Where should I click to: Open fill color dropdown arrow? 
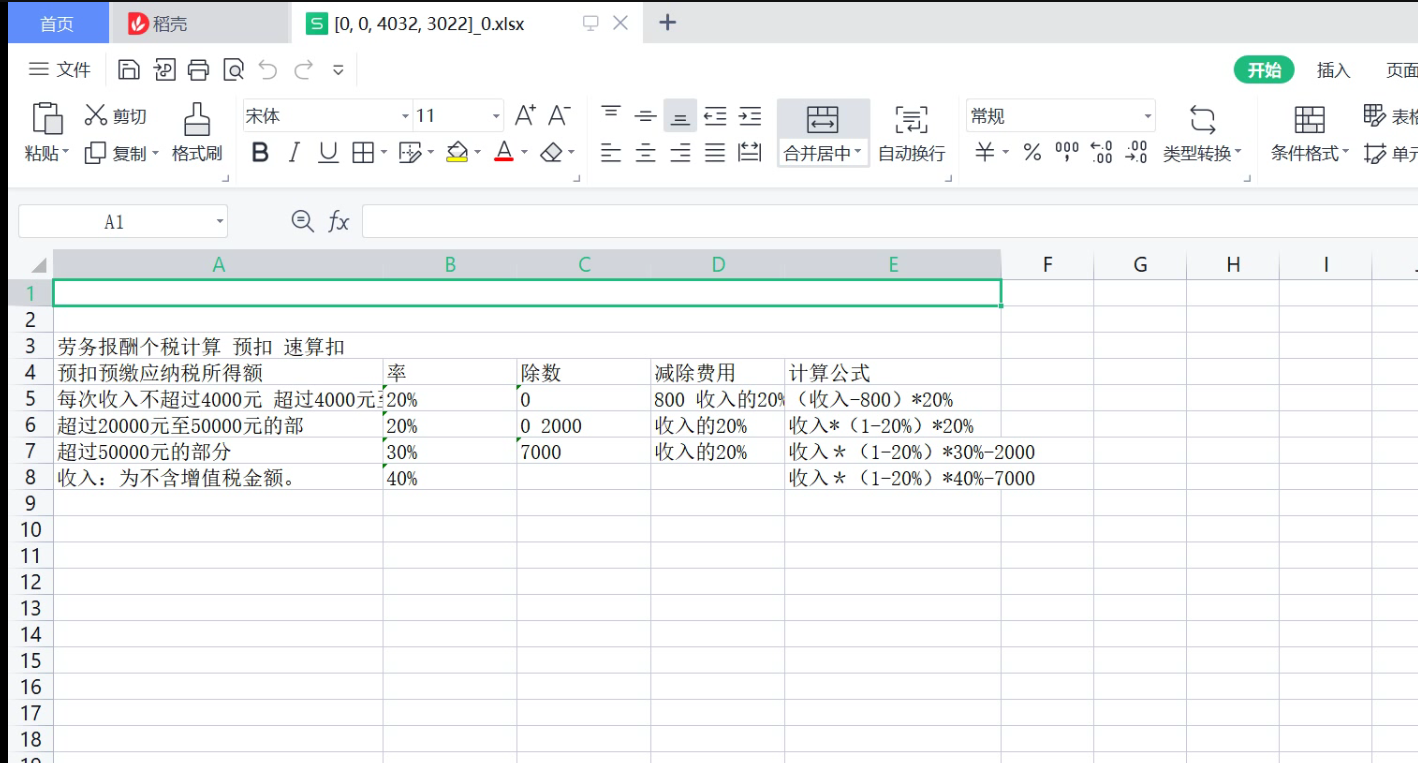point(478,153)
